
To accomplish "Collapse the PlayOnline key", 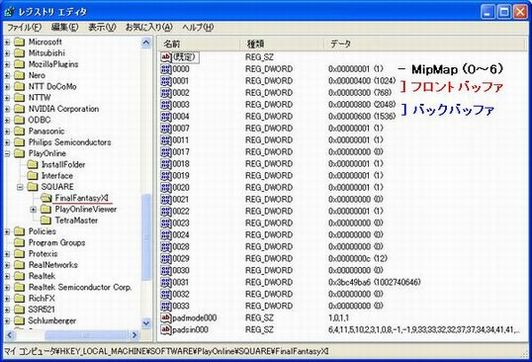I will point(7,153).
